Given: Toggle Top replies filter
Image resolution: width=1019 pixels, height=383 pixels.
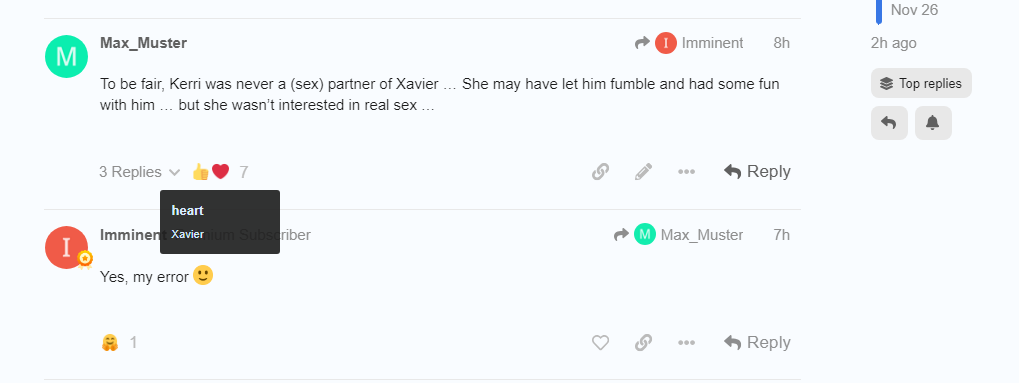Looking at the screenshot, I should click(921, 83).
